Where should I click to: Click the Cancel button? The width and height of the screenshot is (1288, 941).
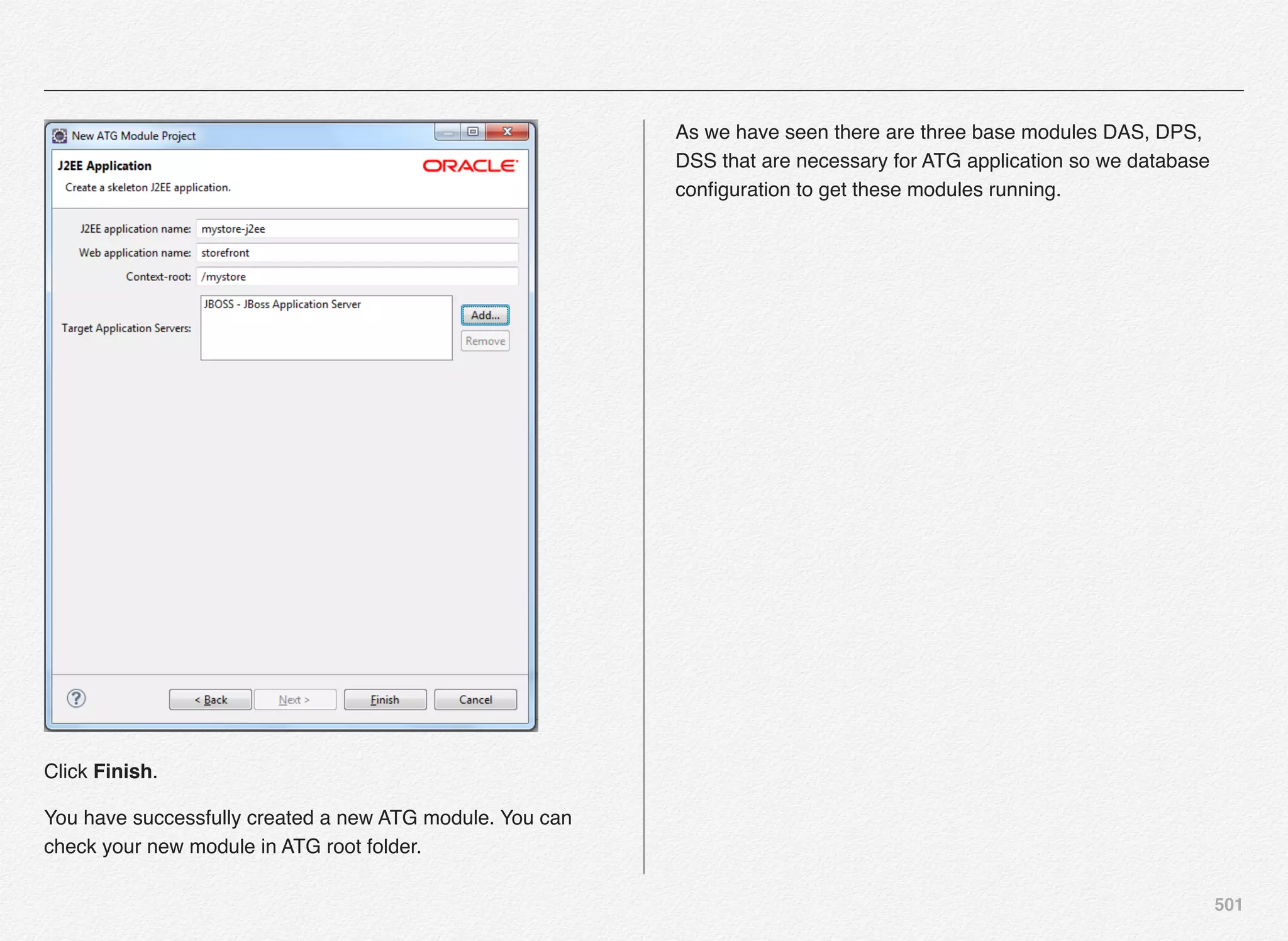pyautogui.click(x=475, y=699)
